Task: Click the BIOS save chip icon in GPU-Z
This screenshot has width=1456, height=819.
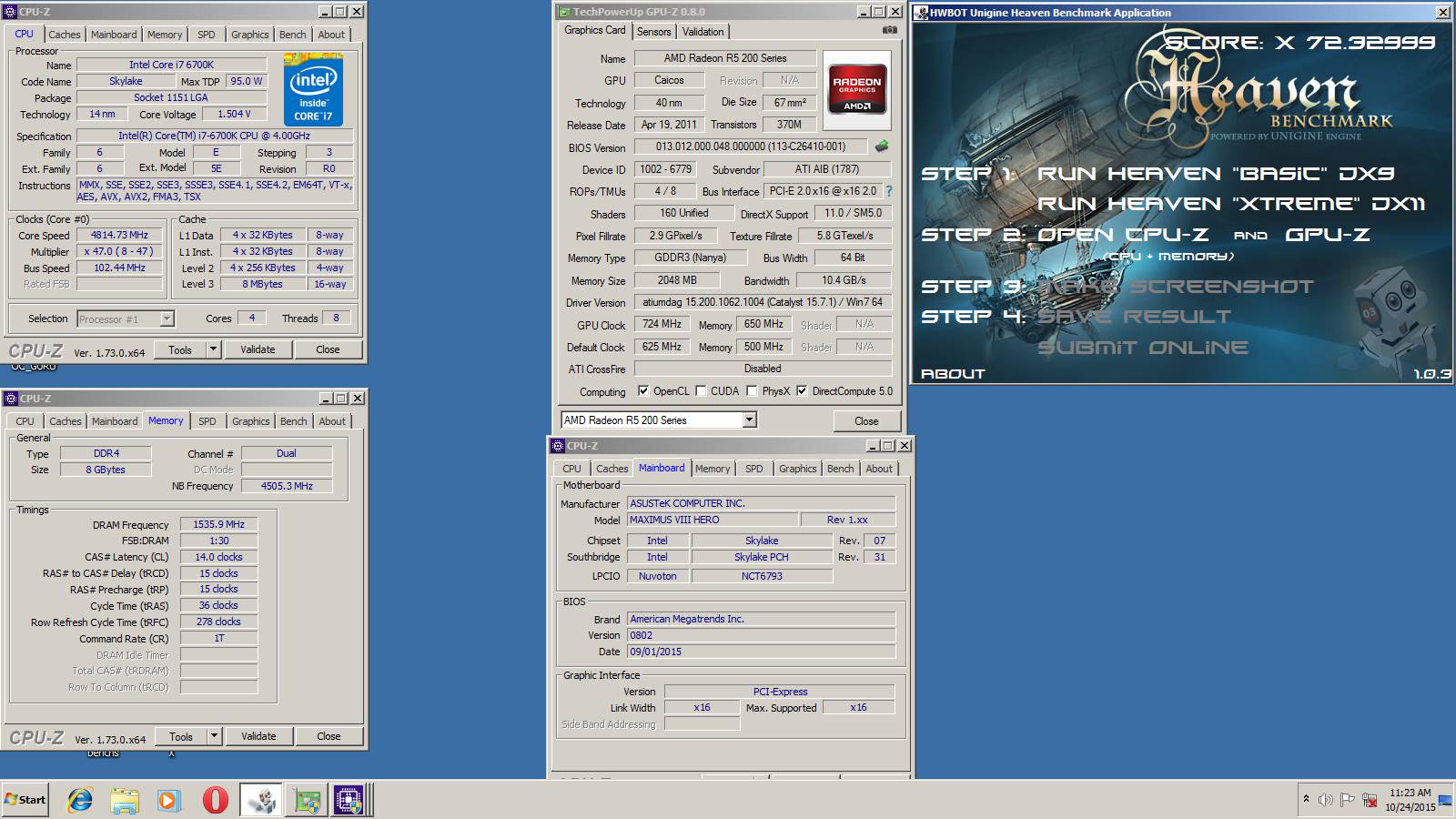Action: pyautogui.click(x=881, y=146)
